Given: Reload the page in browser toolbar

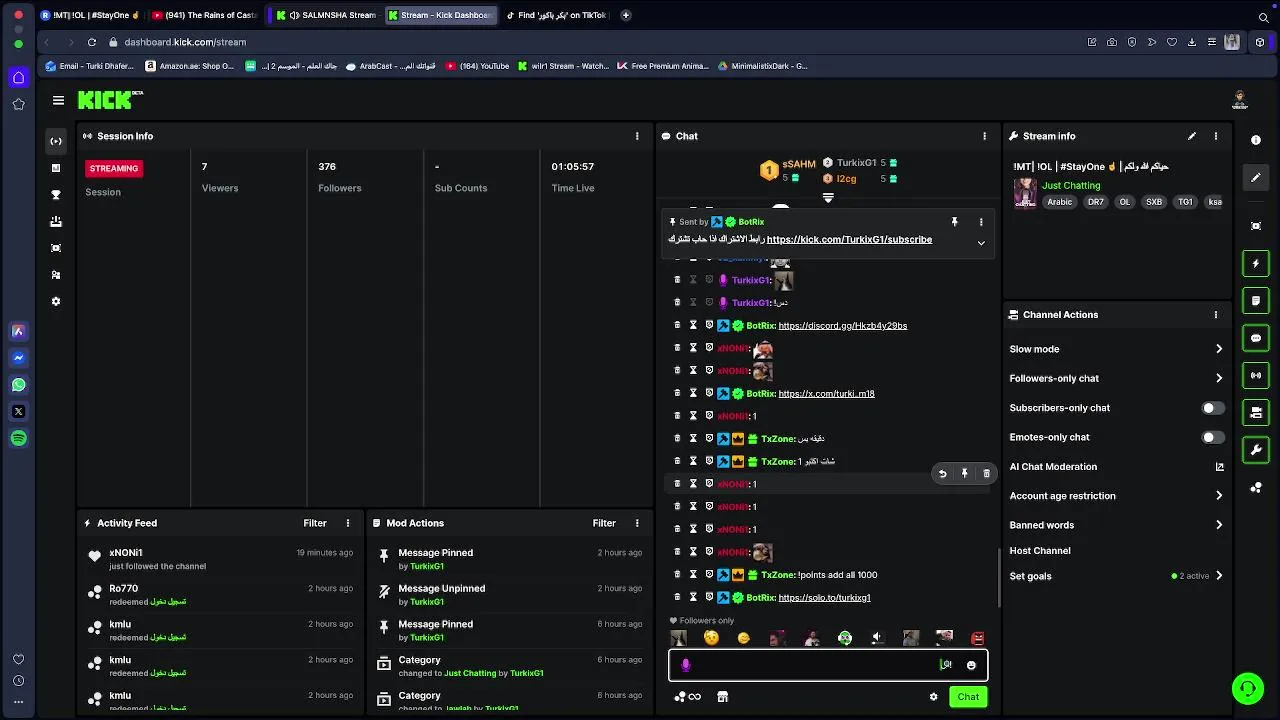Looking at the screenshot, I should [x=91, y=42].
